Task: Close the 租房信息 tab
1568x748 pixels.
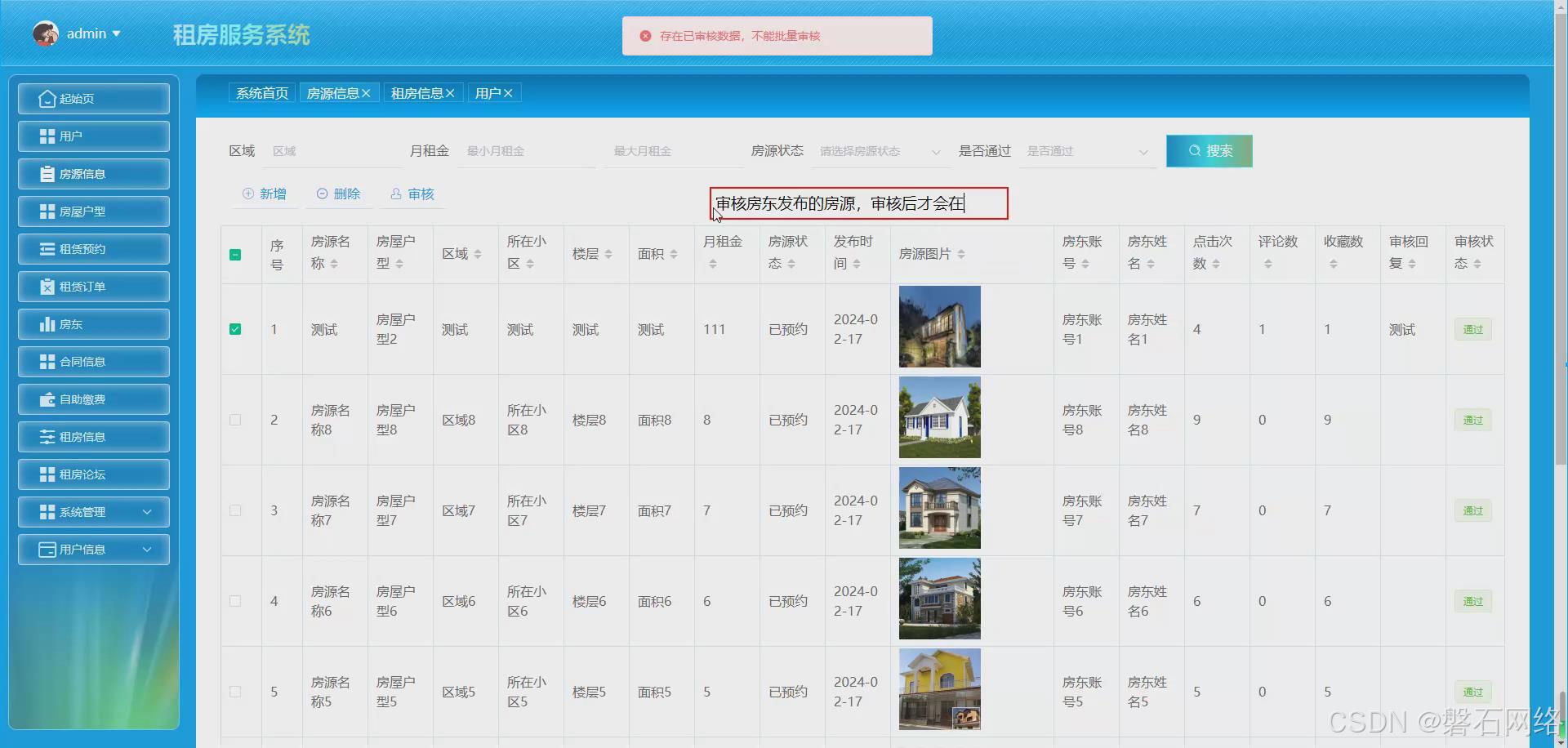Action: click(x=450, y=93)
